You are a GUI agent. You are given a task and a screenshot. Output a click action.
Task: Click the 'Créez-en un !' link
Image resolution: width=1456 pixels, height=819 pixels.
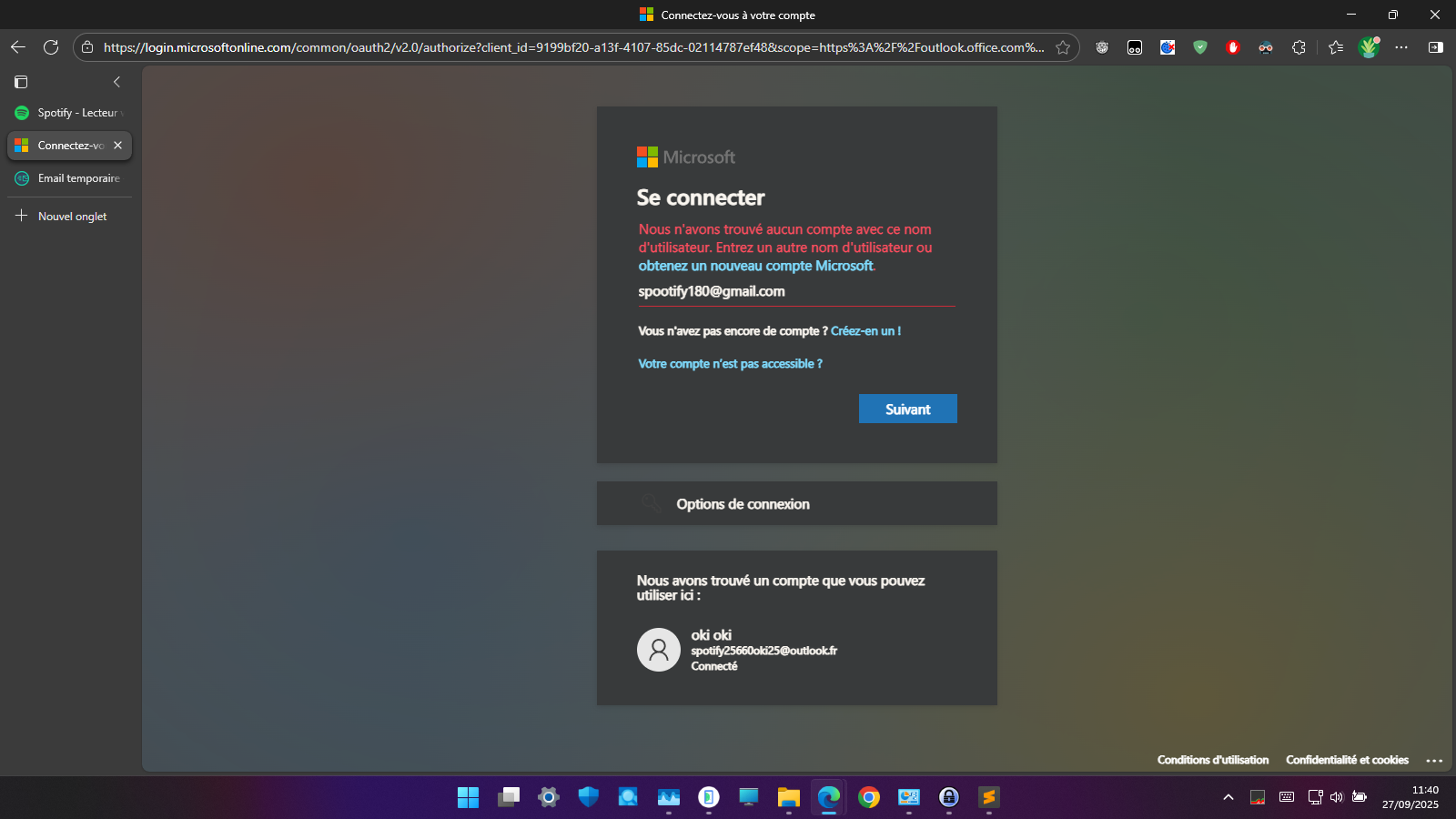click(x=865, y=331)
